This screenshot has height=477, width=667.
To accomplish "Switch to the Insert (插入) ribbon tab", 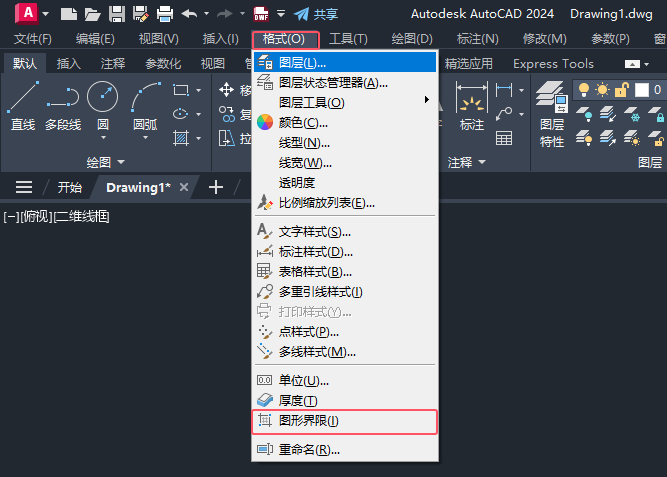I will click(68, 64).
